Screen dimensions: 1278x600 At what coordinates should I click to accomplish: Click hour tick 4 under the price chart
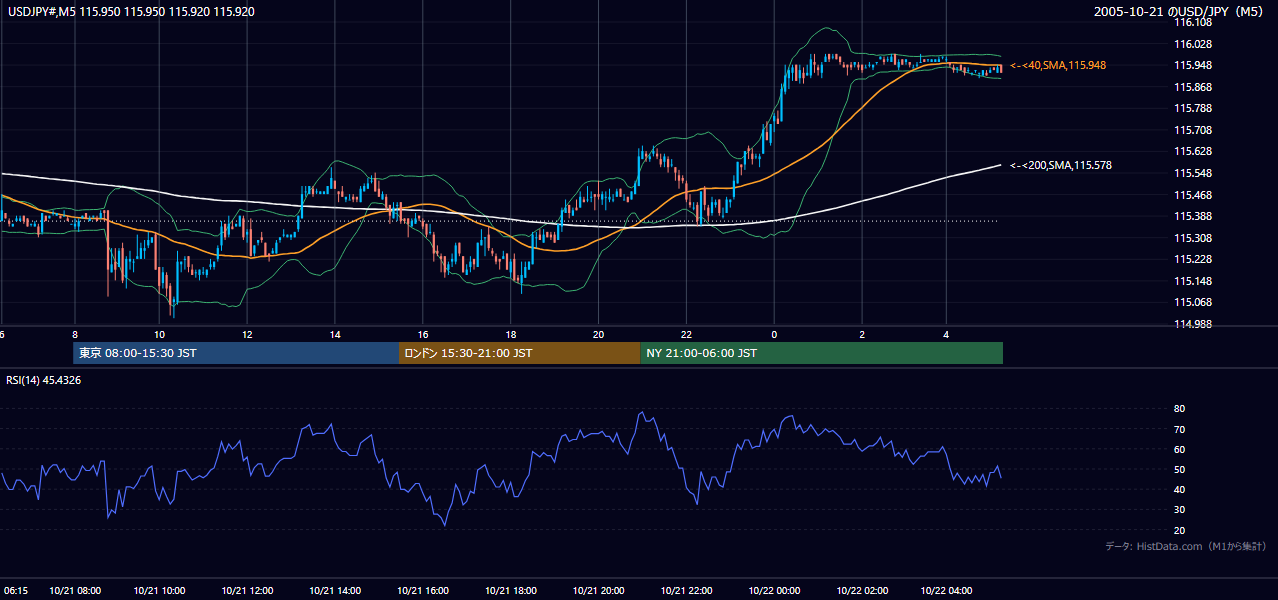point(948,334)
